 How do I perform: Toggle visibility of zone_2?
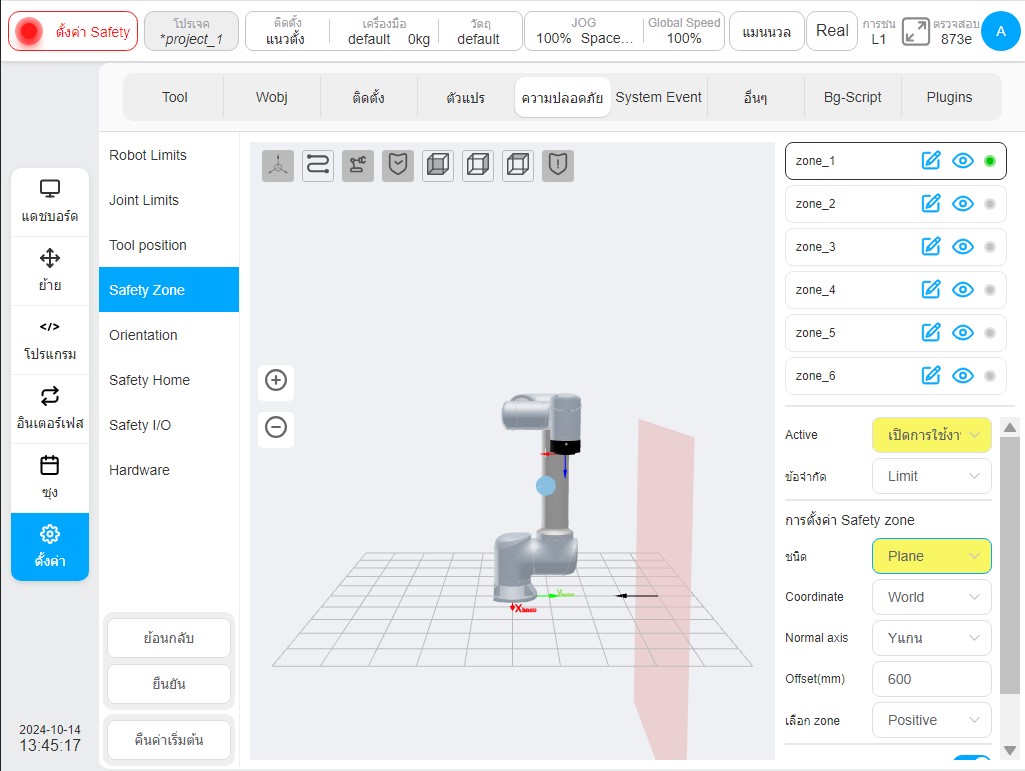coord(963,203)
